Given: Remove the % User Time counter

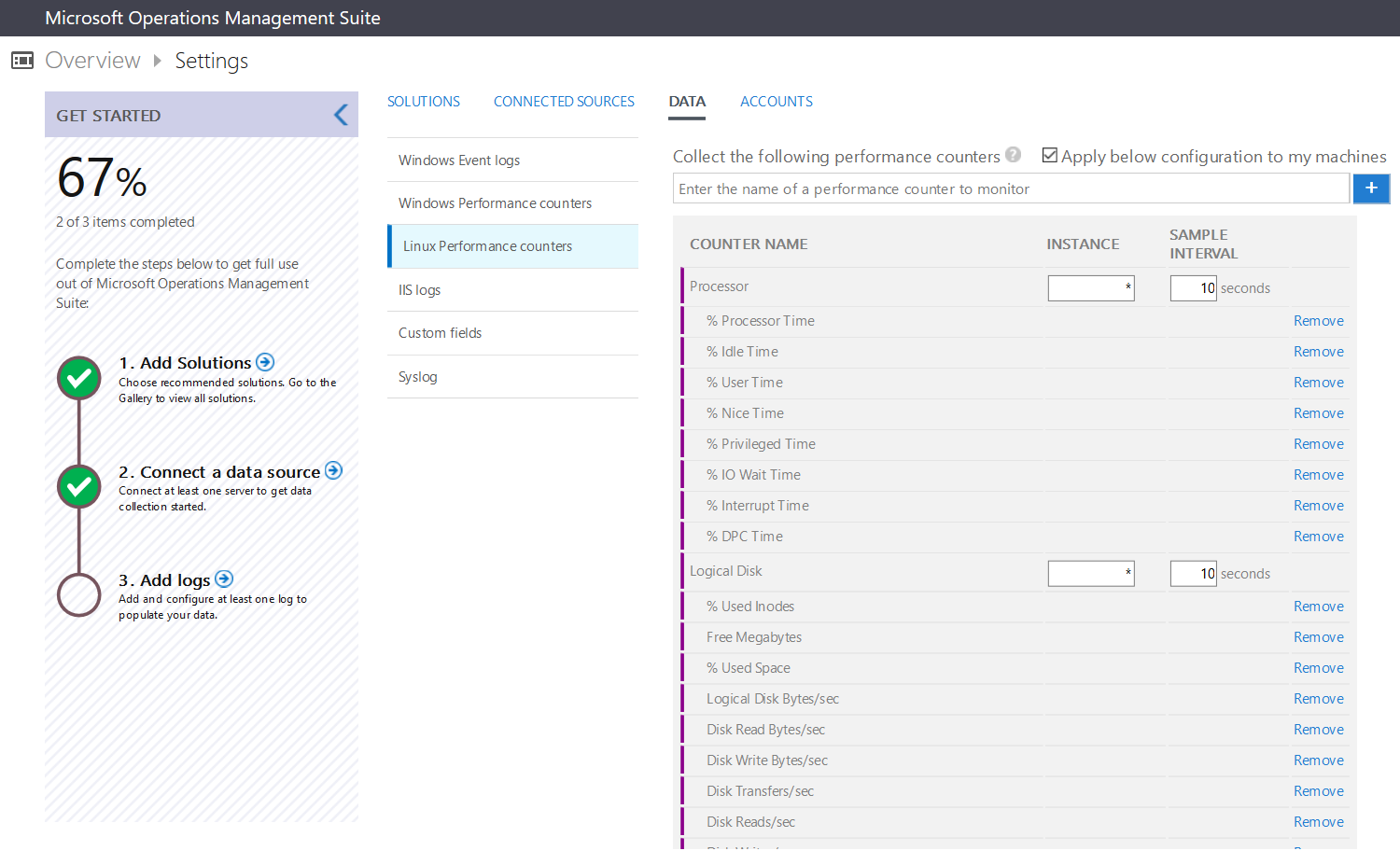Looking at the screenshot, I should (x=1319, y=383).
